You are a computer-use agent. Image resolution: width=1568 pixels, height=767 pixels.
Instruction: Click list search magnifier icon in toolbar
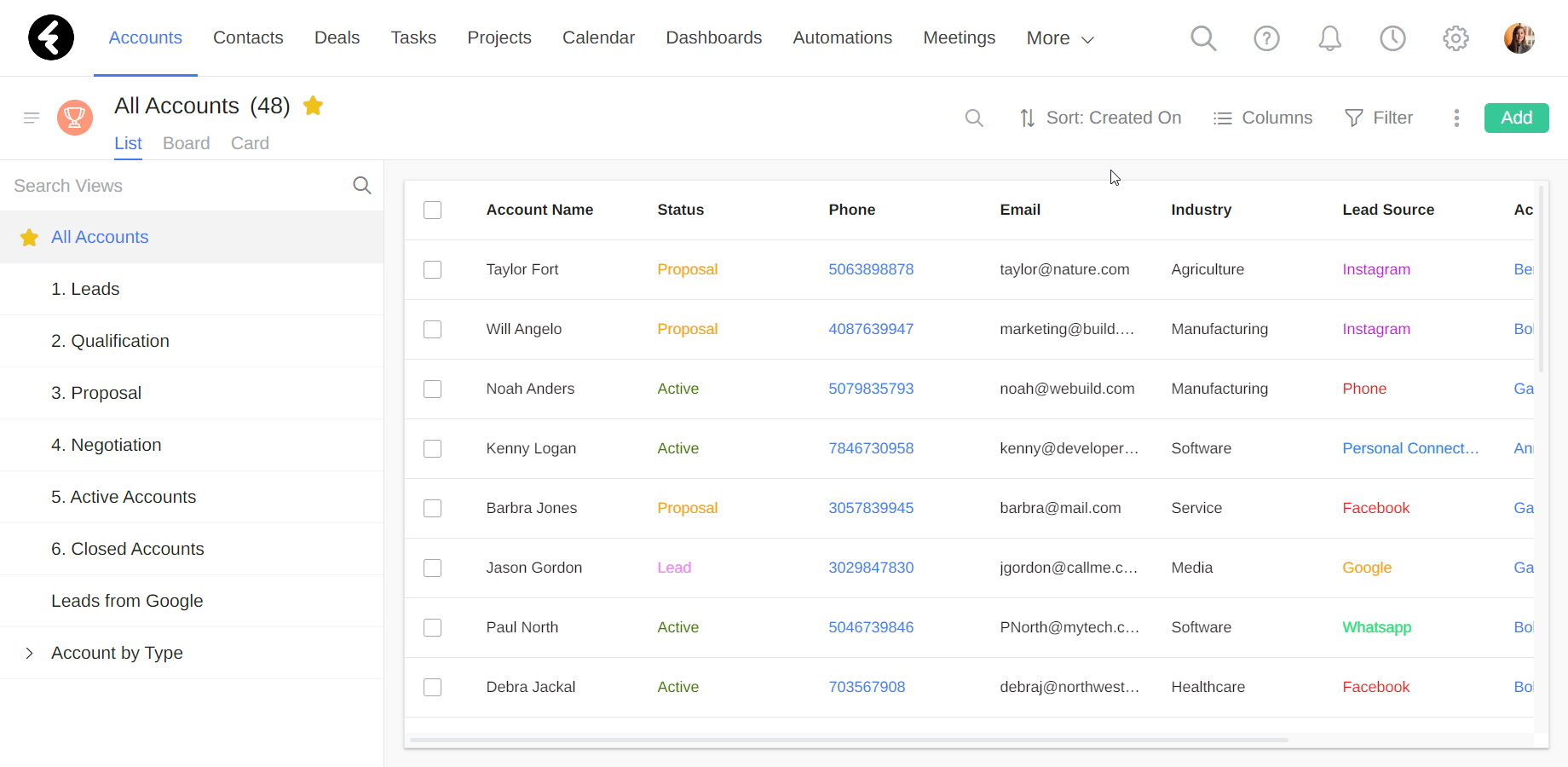point(974,118)
